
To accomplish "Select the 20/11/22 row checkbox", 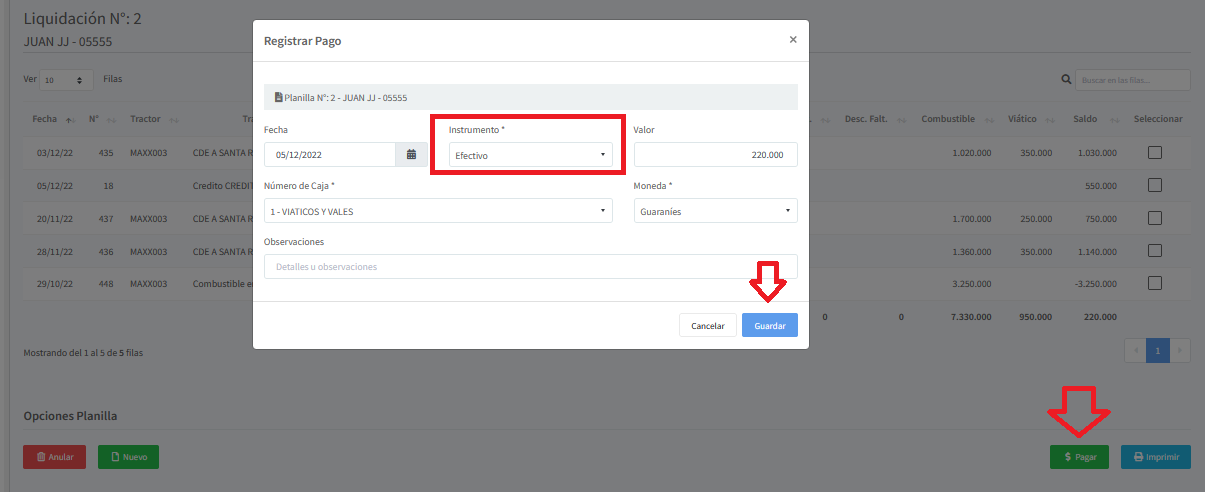I will [x=1155, y=218].
